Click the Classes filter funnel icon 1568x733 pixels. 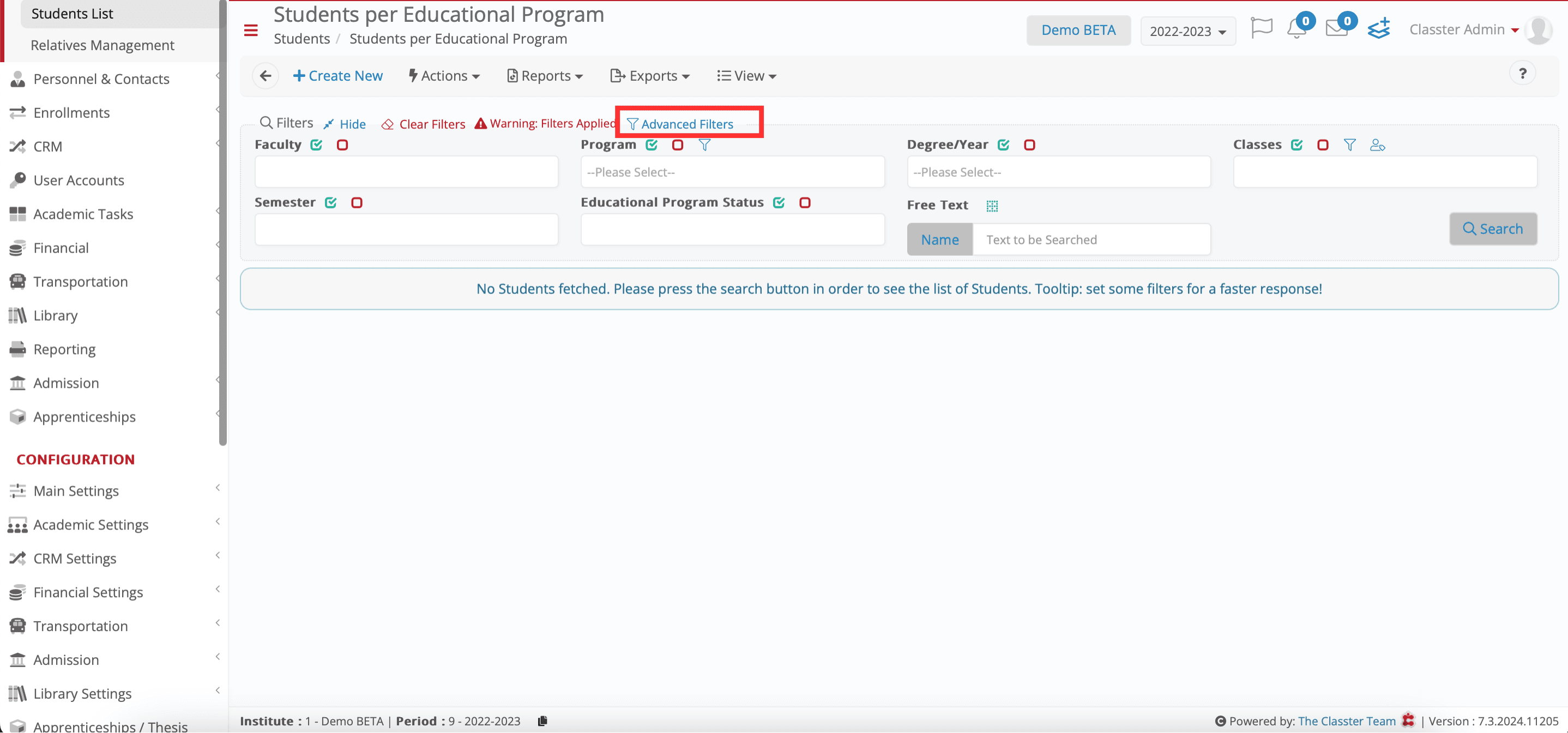click(x=1349, y=145)
